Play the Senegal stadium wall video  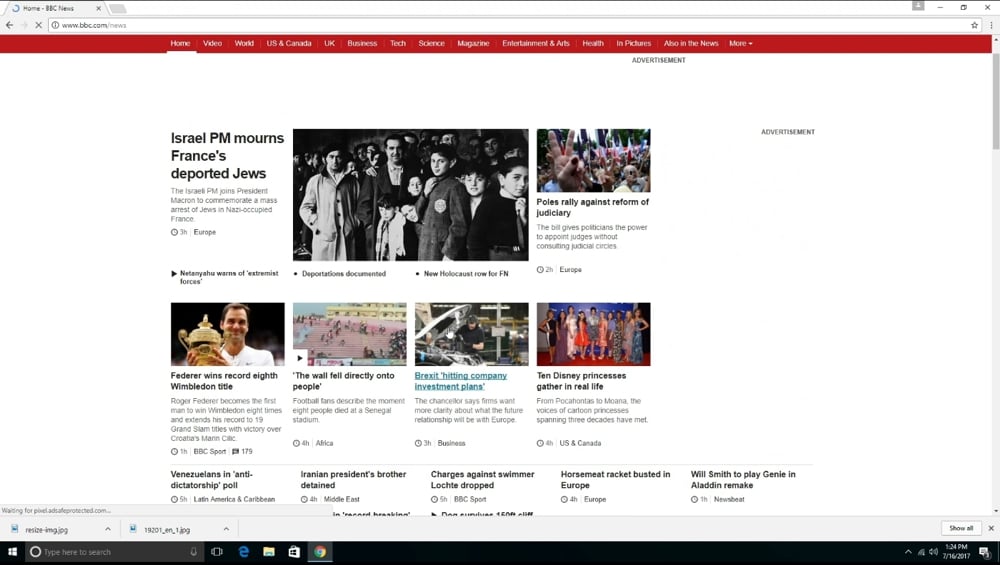(300, 358)
